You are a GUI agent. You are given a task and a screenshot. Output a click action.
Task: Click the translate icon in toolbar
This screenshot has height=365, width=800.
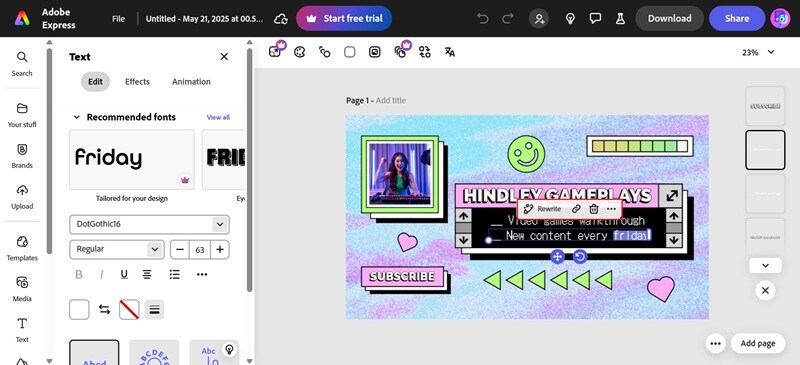449,52
